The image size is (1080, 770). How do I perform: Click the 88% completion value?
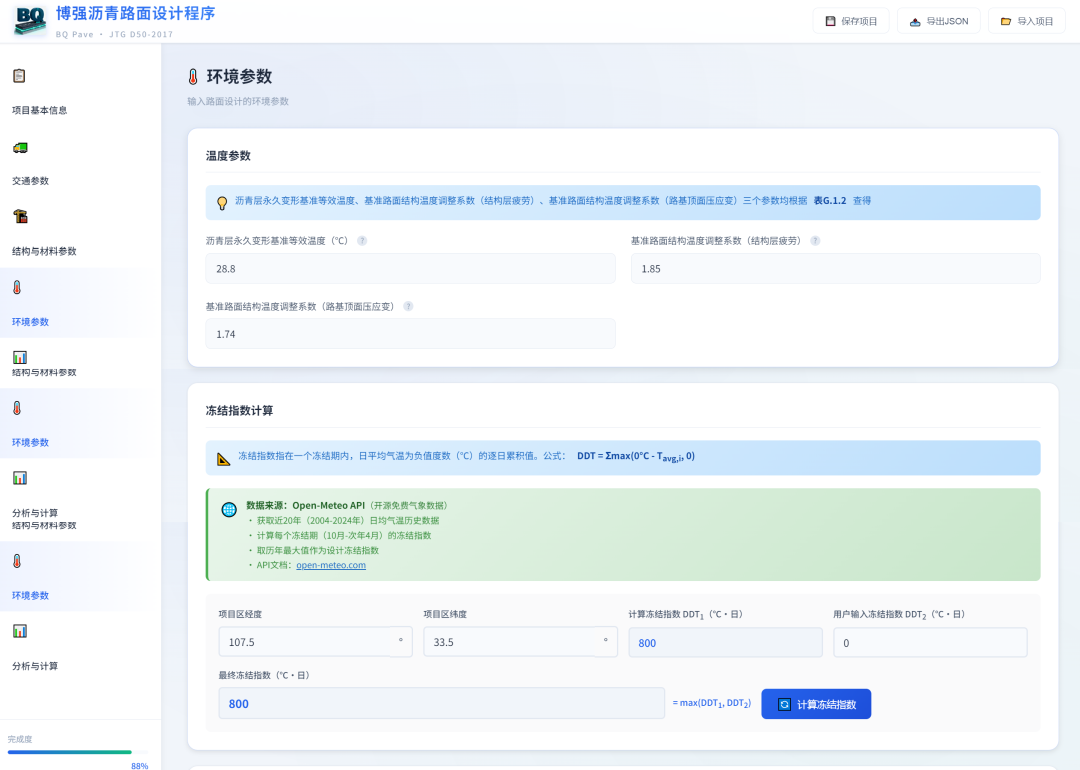pos(139,765)
